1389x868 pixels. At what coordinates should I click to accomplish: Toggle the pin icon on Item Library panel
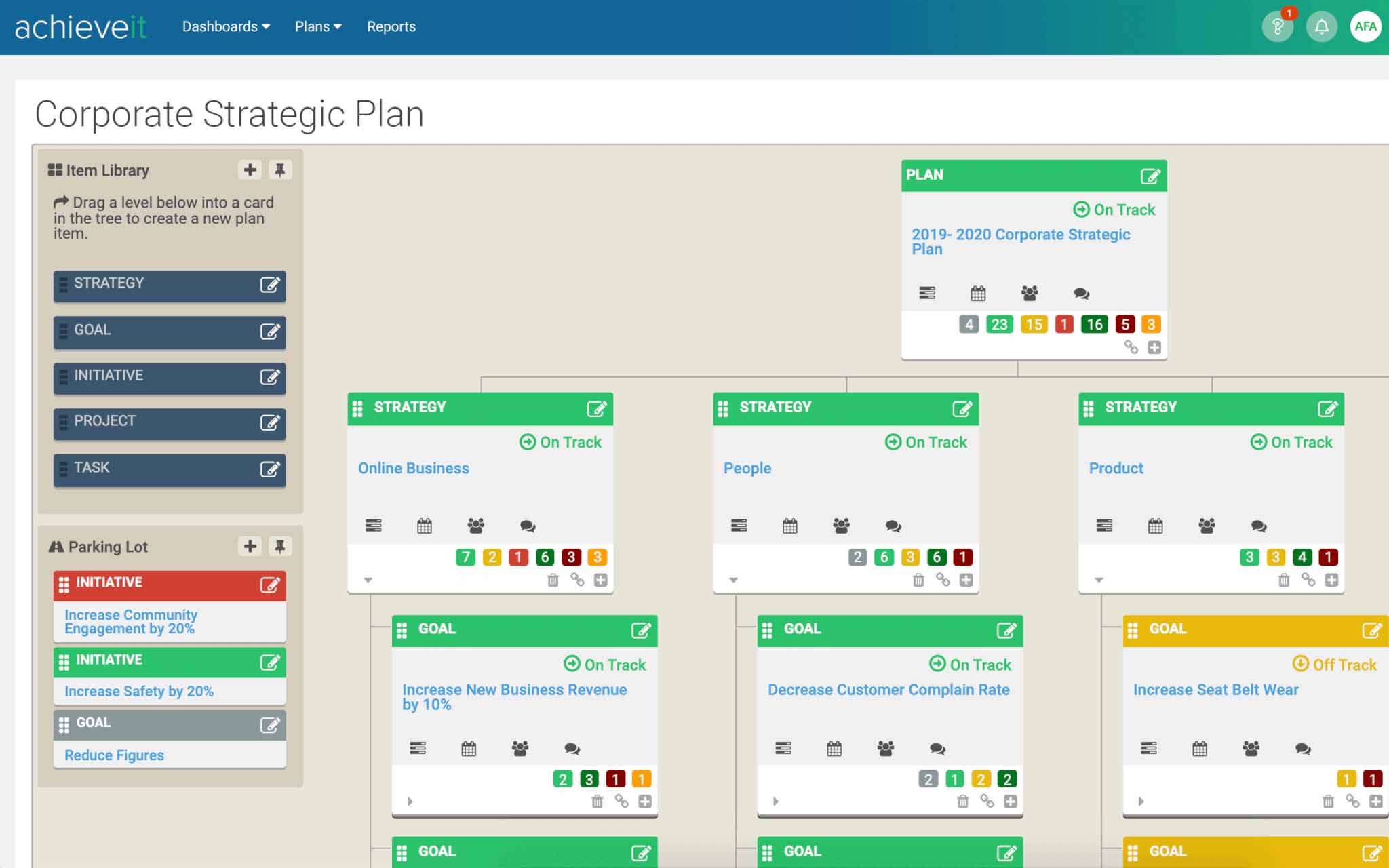pyautogui.click(x=280, y=169)
